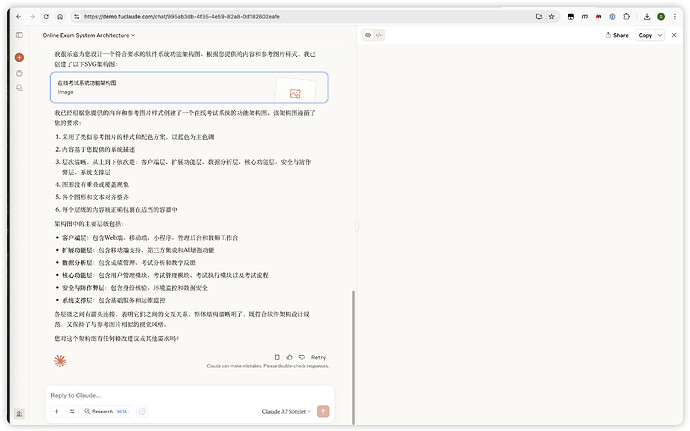690x431 pixels.
Task: Expand the Copy options arrow
Action: (x=660, y=35)
